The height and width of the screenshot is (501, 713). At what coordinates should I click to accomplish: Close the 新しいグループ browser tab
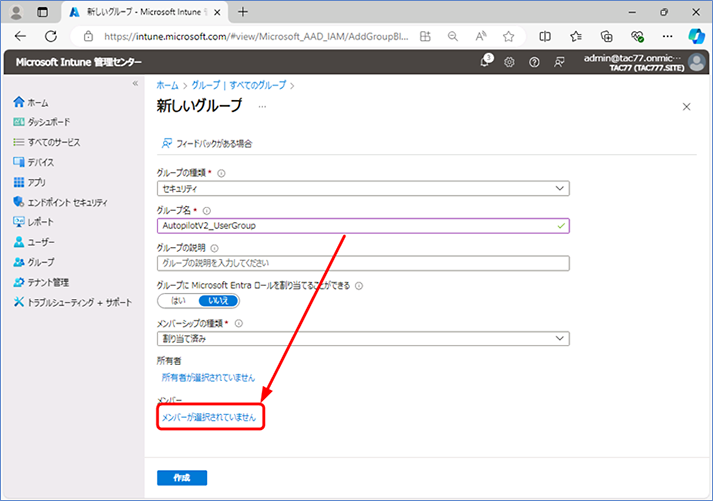[x=217, y=13]
